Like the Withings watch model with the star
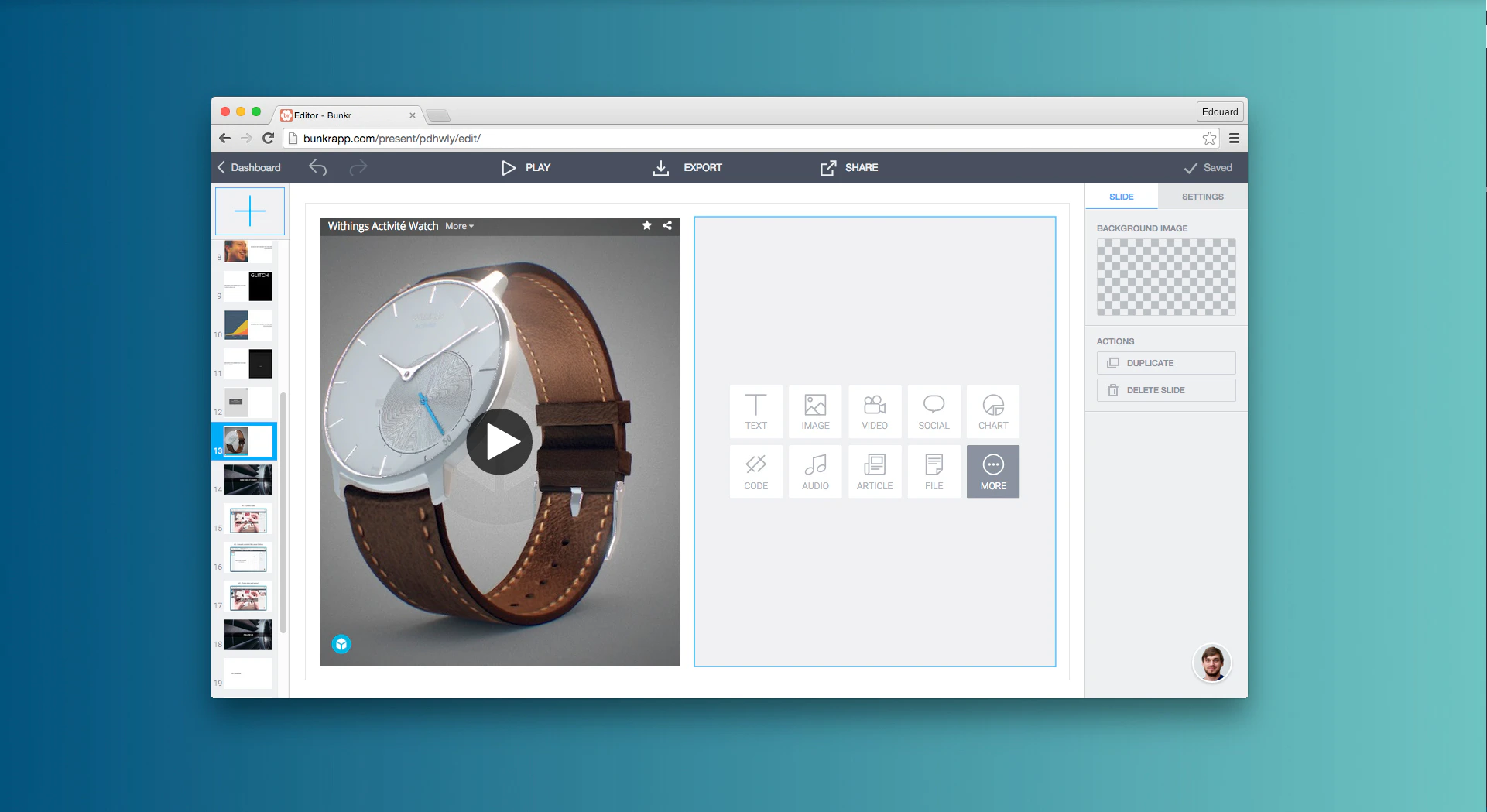 646,225
